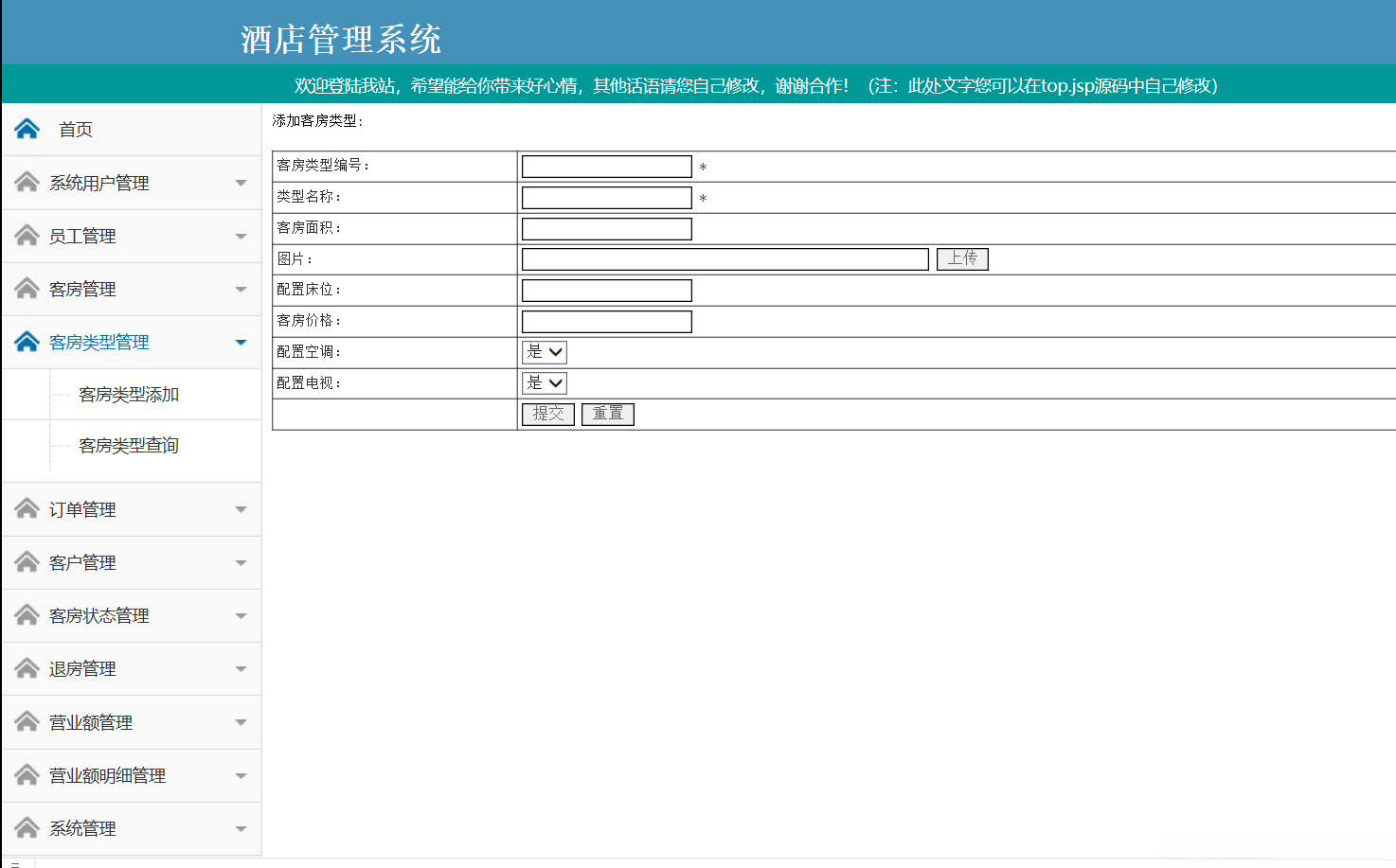The width and height of the screenshot is (1396, 868).
Task: Click the icon next to 客房管理
Action: pos(26,288)
